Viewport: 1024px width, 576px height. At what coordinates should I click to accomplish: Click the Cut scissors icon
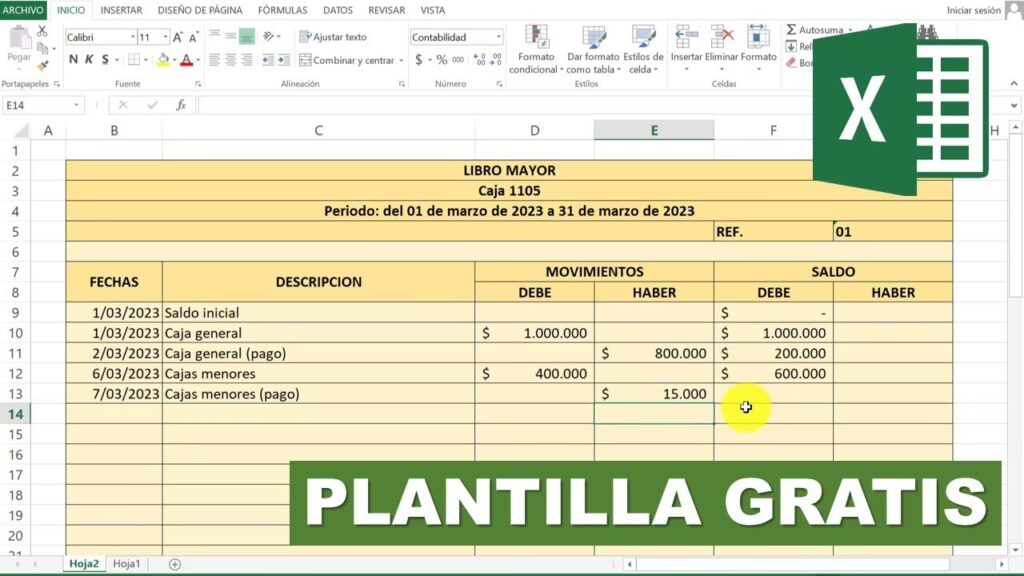click(42, 31)
